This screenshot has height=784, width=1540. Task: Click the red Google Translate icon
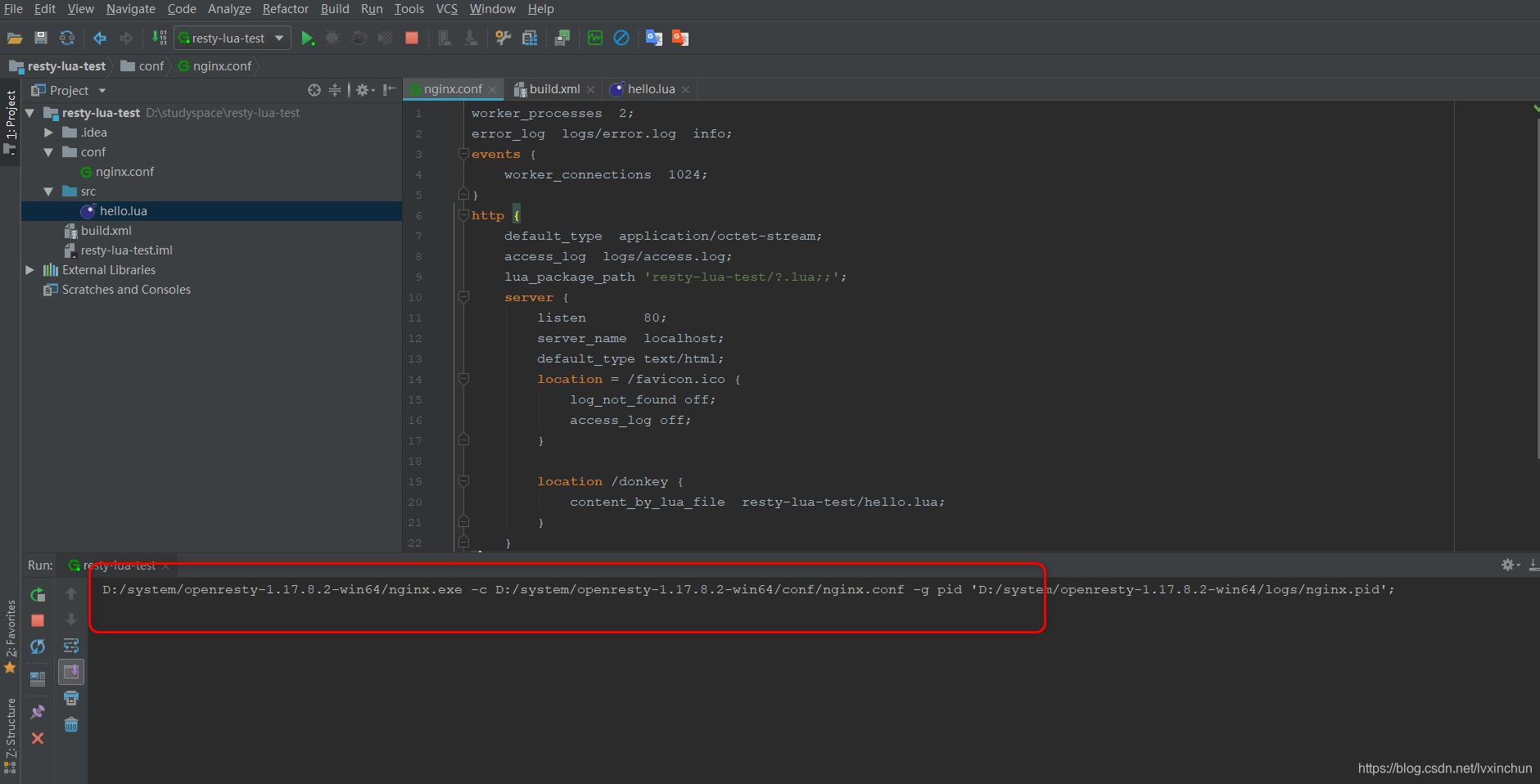pos(680,38)
